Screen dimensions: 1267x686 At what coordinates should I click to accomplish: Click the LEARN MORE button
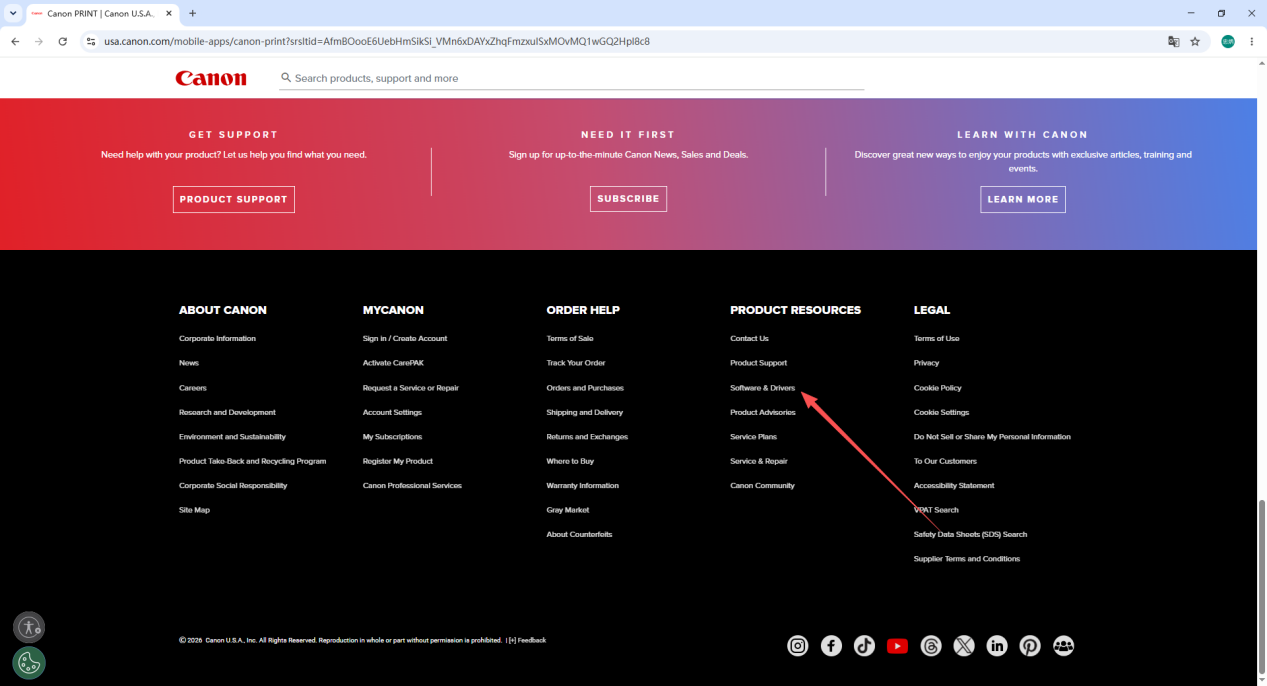tap(1023, 199)
